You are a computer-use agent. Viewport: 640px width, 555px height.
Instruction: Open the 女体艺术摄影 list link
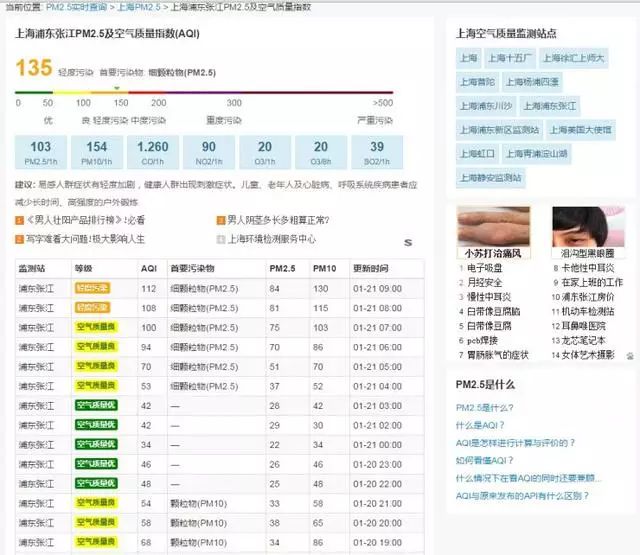pos(588,355)
